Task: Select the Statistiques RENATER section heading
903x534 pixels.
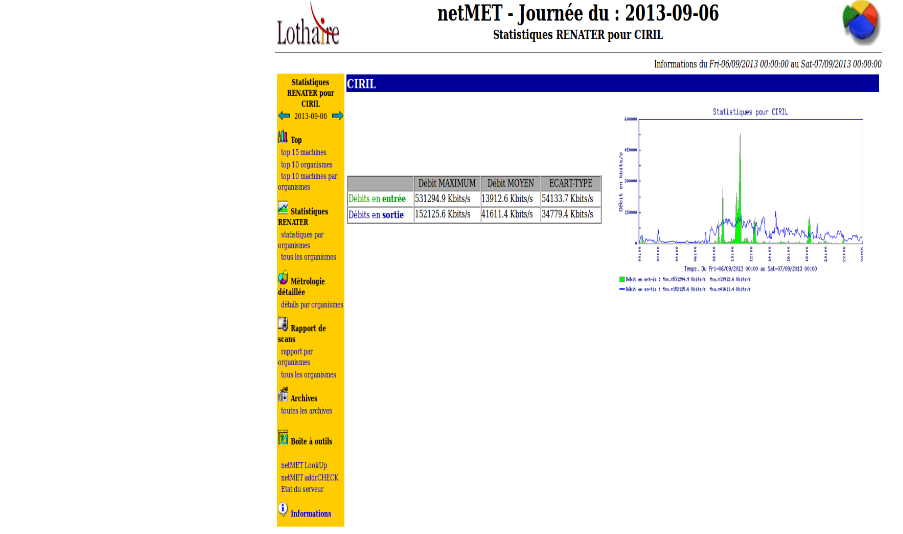Action: click(x=303, y=217)
